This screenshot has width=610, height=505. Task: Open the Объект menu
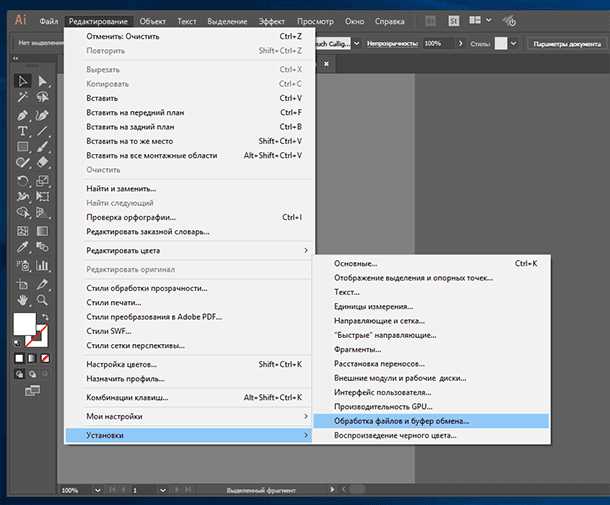coord(152,21)
